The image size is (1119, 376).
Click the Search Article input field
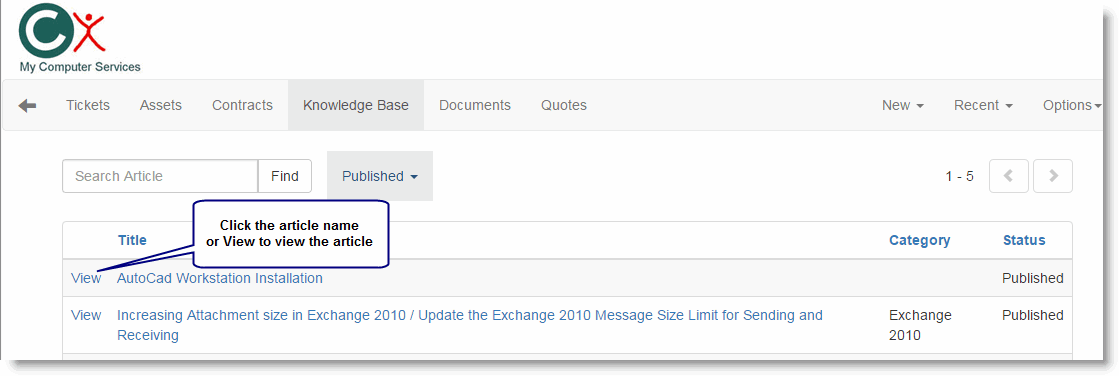[x=160, y=176]
